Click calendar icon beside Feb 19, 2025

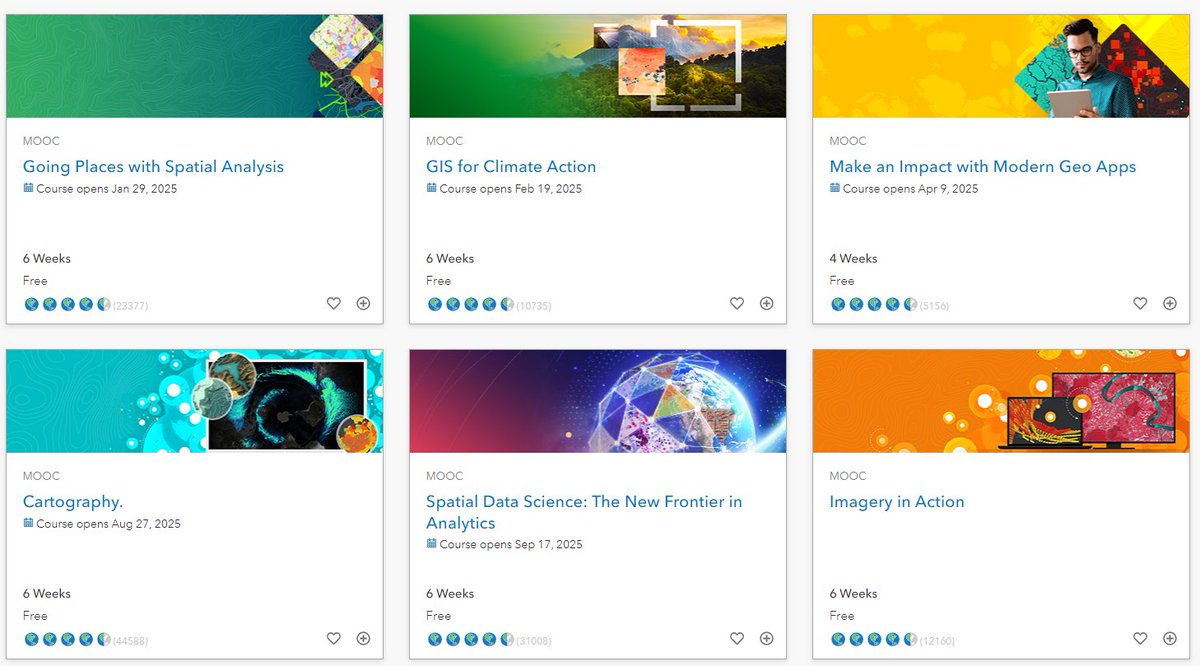431,188
